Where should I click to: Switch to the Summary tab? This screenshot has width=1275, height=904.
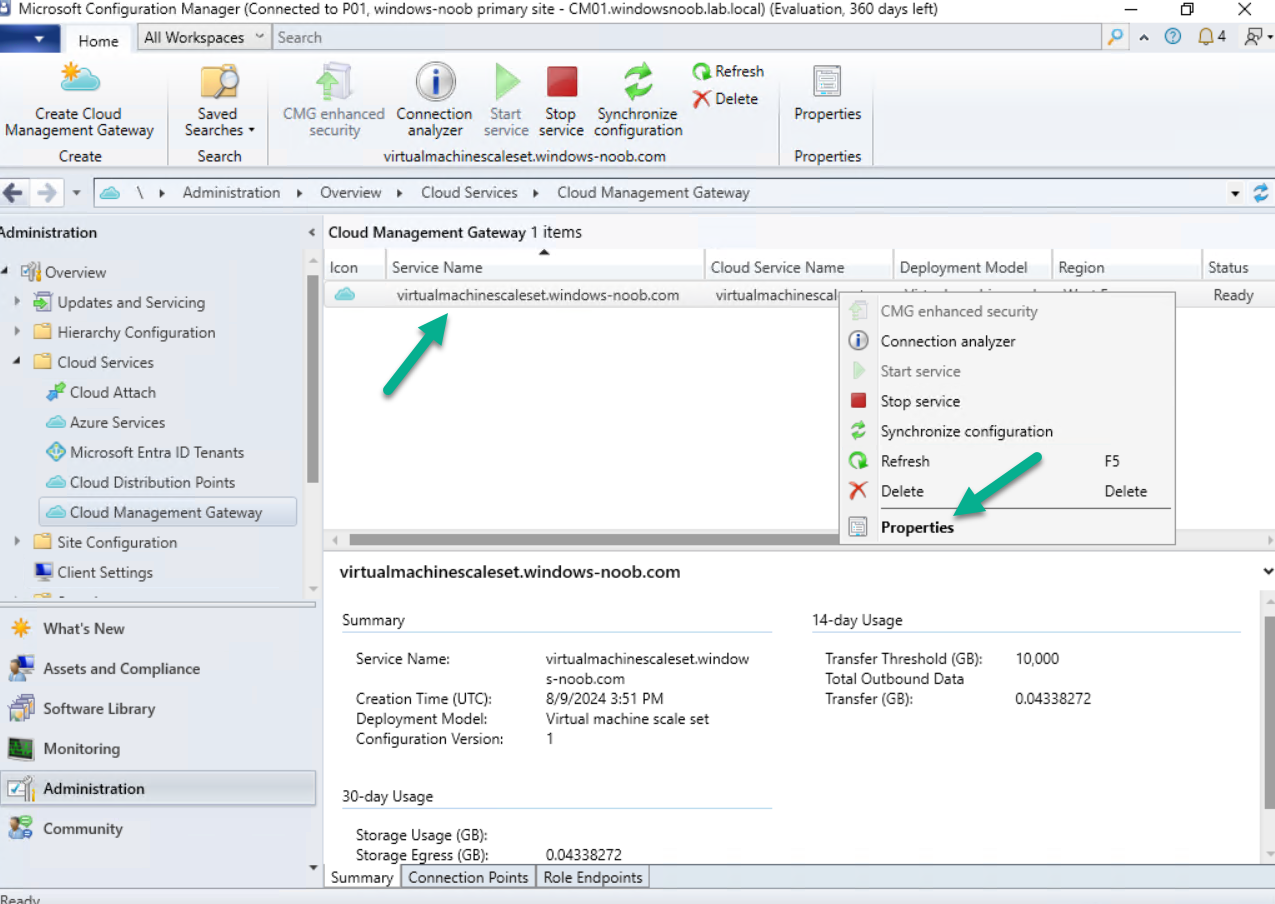click(x=362, y=877)
